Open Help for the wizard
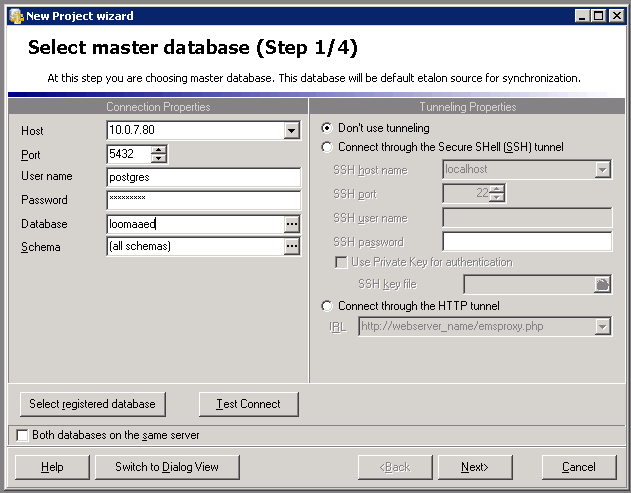631x493 pixels. tap(52, 467)
